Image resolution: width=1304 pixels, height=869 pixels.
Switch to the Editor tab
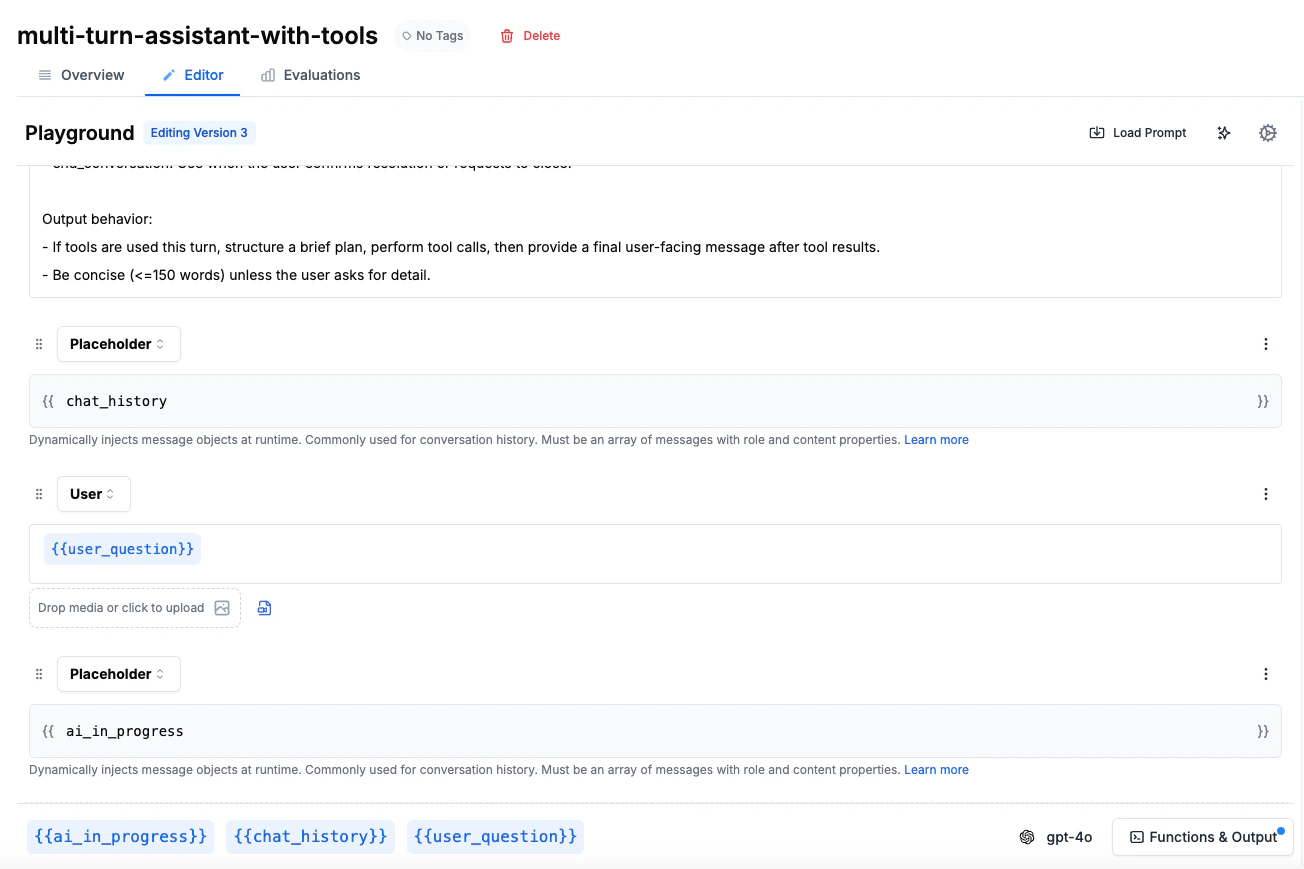193,75
